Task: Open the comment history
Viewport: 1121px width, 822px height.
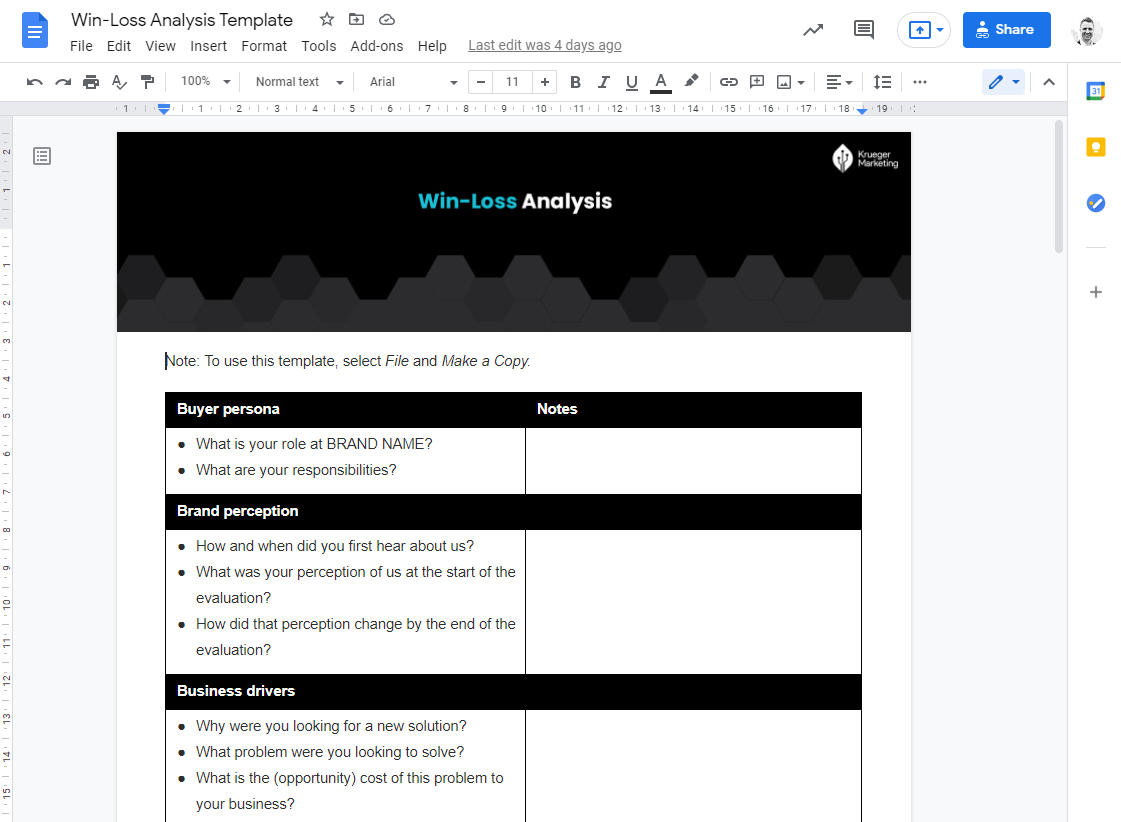Action: point(864,30)
